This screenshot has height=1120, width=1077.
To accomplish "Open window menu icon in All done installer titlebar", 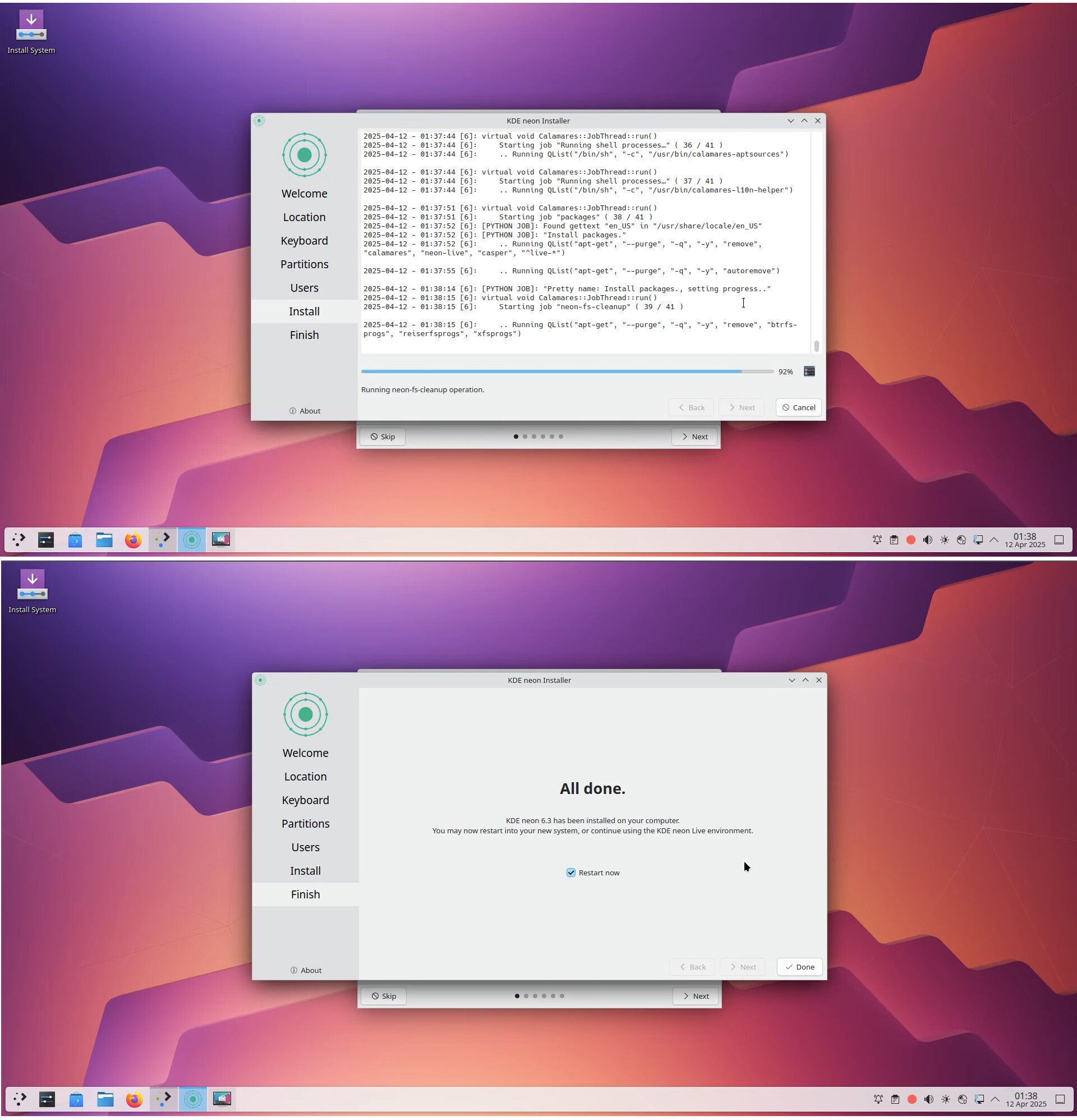I will [260, 680].
